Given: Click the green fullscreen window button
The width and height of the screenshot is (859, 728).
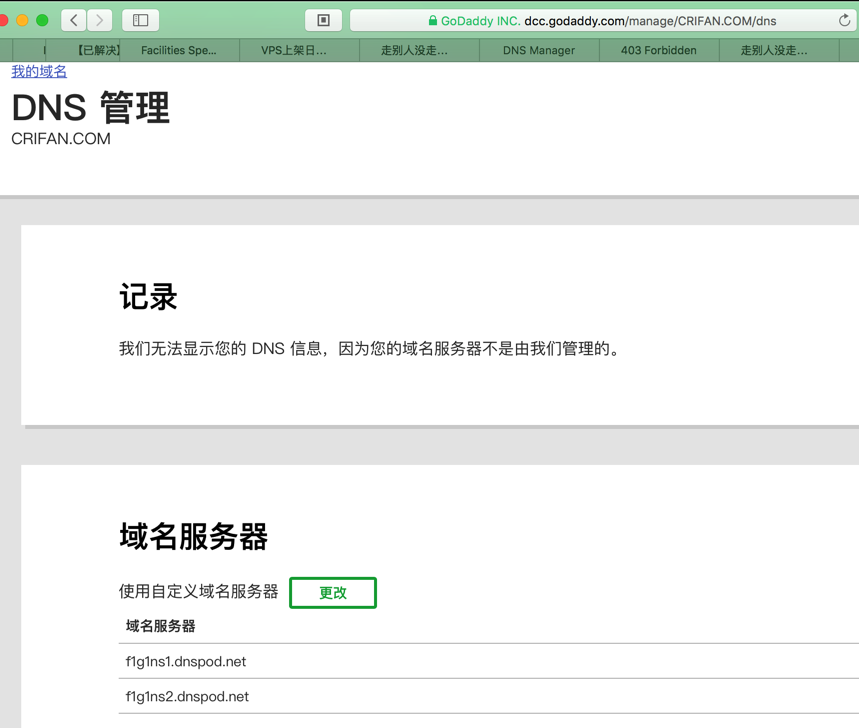Looking at the screenshot, I should coord(42,20).
